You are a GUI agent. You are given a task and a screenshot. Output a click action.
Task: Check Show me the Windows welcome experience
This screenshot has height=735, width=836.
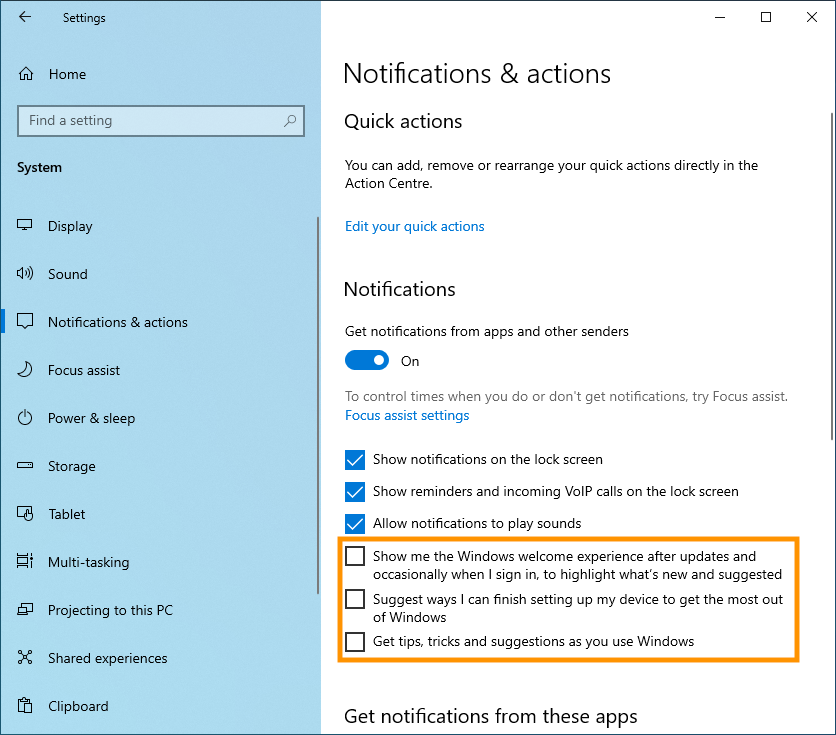[x=355, y=556]
